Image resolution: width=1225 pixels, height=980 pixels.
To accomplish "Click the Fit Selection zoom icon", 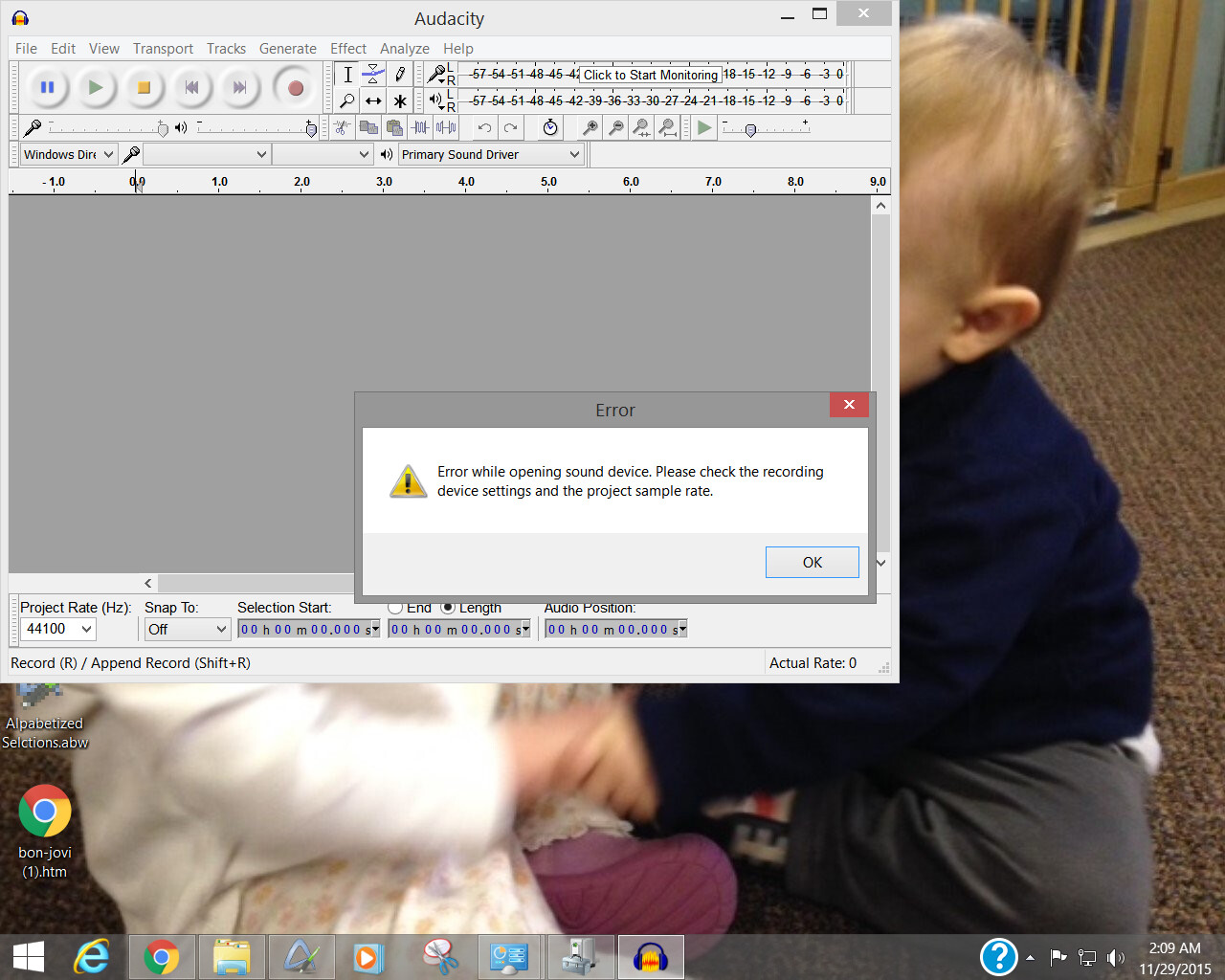I will [x=642, y=127].
